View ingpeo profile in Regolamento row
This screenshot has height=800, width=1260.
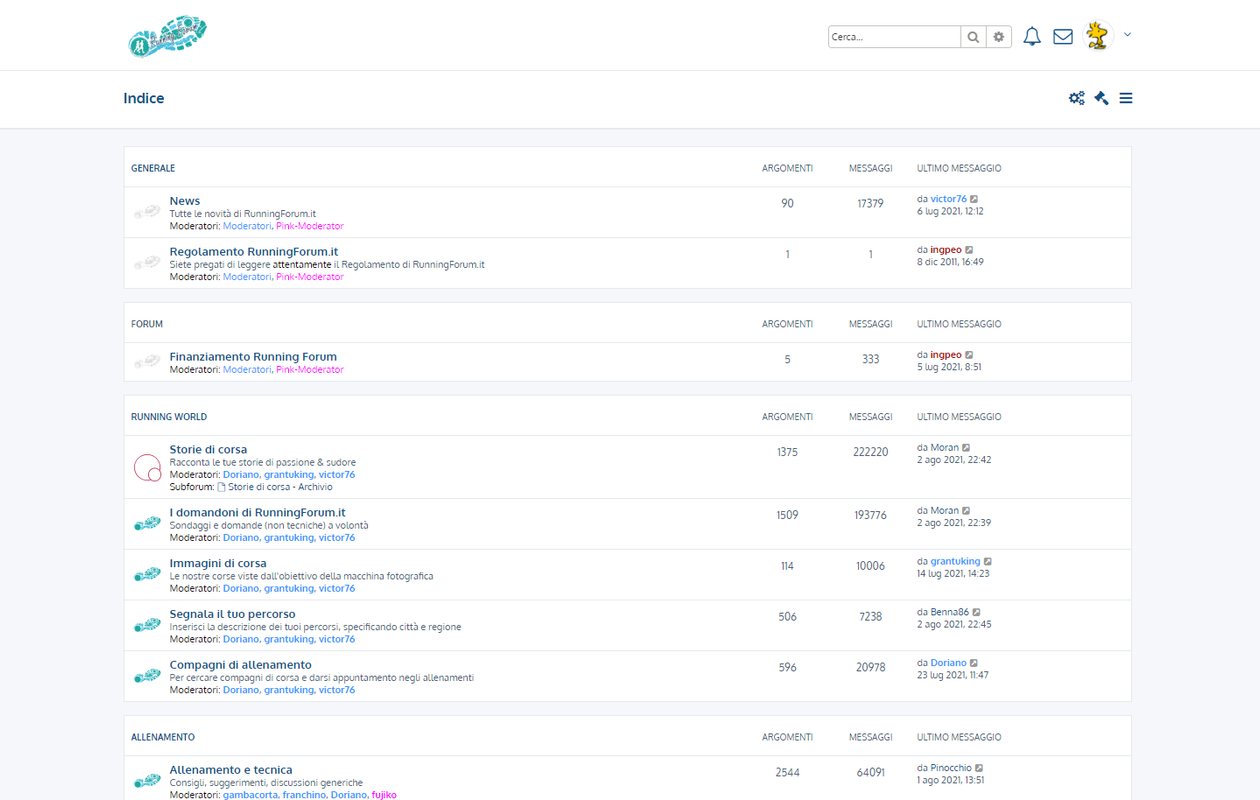click(x=946, y=250)
